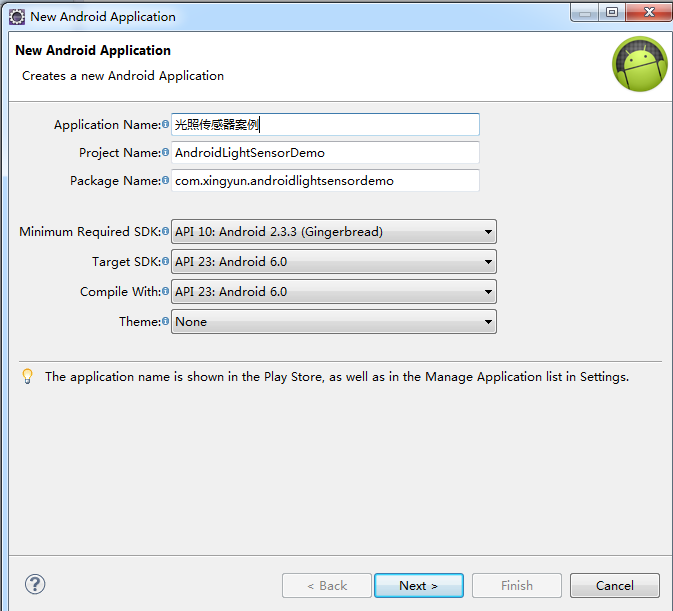Click the bold 'New Android Application' heading
673x611 pixels.
pyautogui.click(x=93, y=50)
